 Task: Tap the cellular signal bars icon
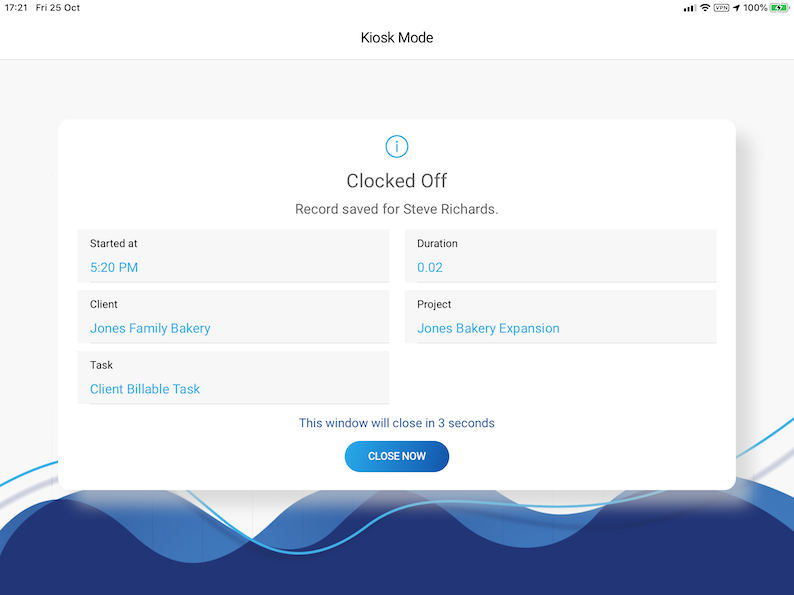[689, 8]
